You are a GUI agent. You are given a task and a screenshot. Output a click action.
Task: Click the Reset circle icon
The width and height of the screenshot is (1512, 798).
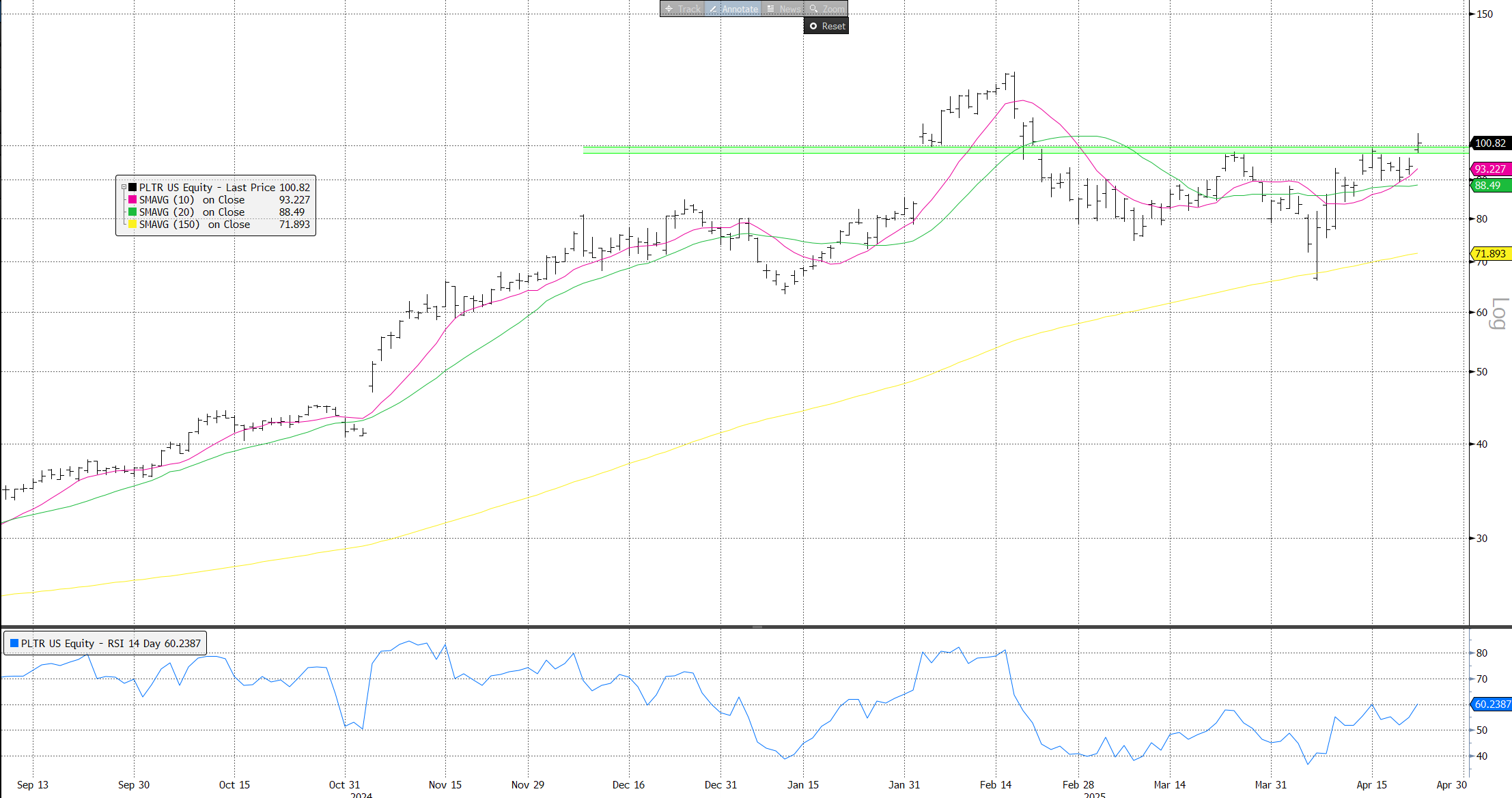coord(813,26)
